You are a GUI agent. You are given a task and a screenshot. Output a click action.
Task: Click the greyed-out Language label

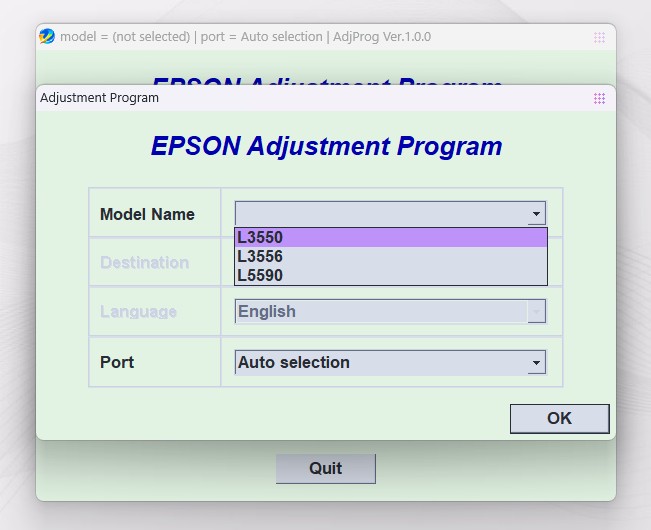pyautogui.click(x=138, y=312)
